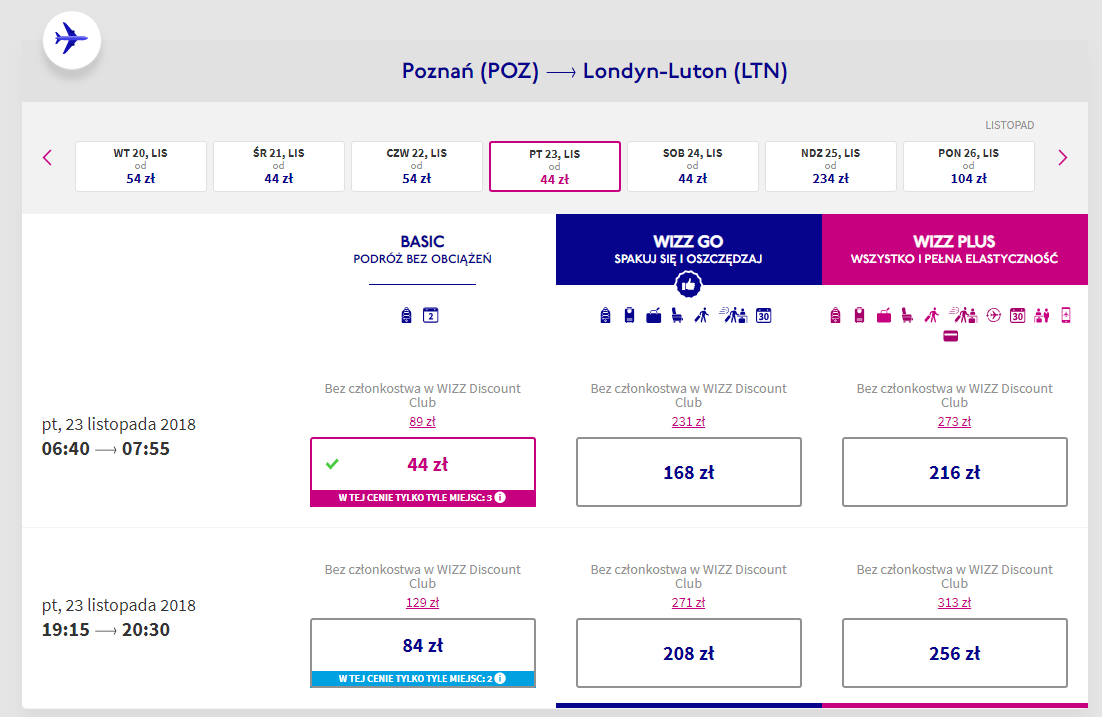1102x717 pixels.
Task: Click the checked-in bag icon under WIZZ GO
Action: tap(654, 316)
